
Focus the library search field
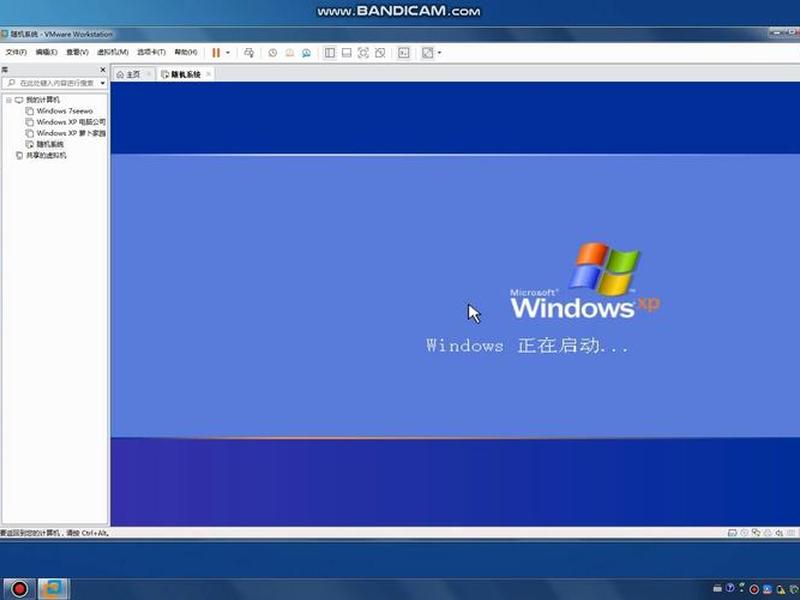coord(51,83)
